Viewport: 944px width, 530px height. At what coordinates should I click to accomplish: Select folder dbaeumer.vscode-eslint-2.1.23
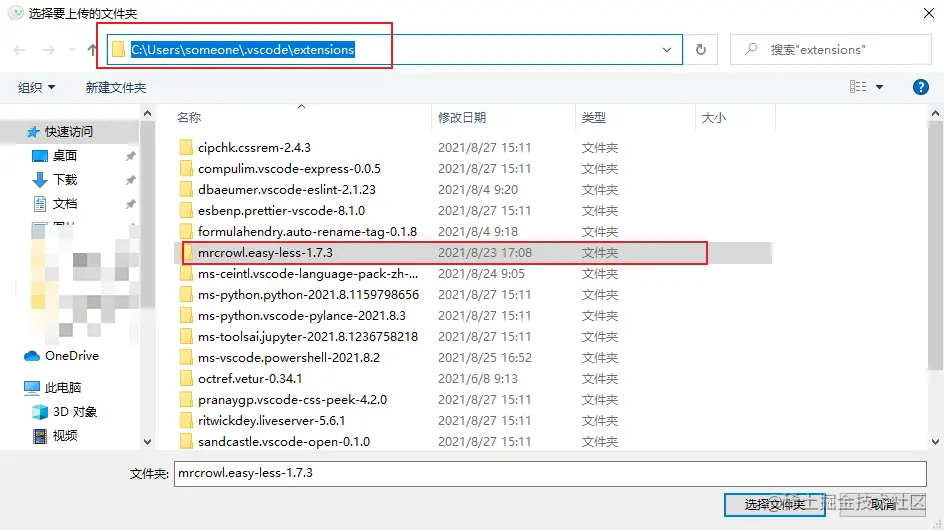[x=287, y=190]
